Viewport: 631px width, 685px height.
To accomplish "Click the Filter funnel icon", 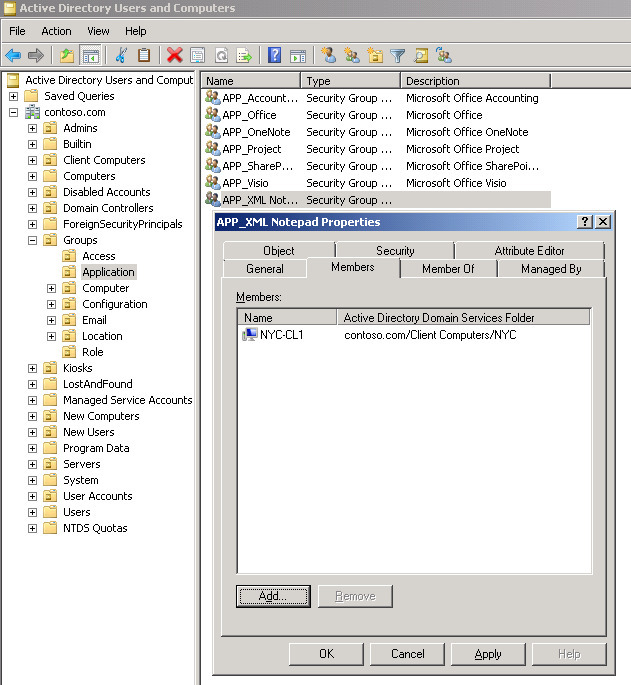I will click(398, 55).
